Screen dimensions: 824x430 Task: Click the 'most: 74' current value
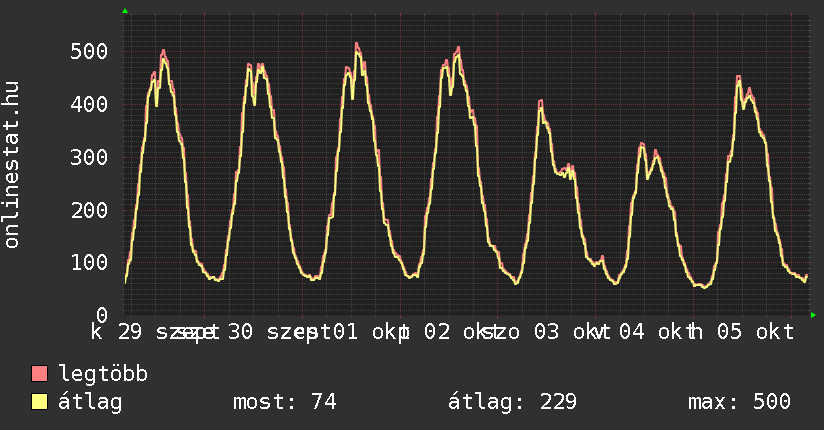tap(284, 402)
